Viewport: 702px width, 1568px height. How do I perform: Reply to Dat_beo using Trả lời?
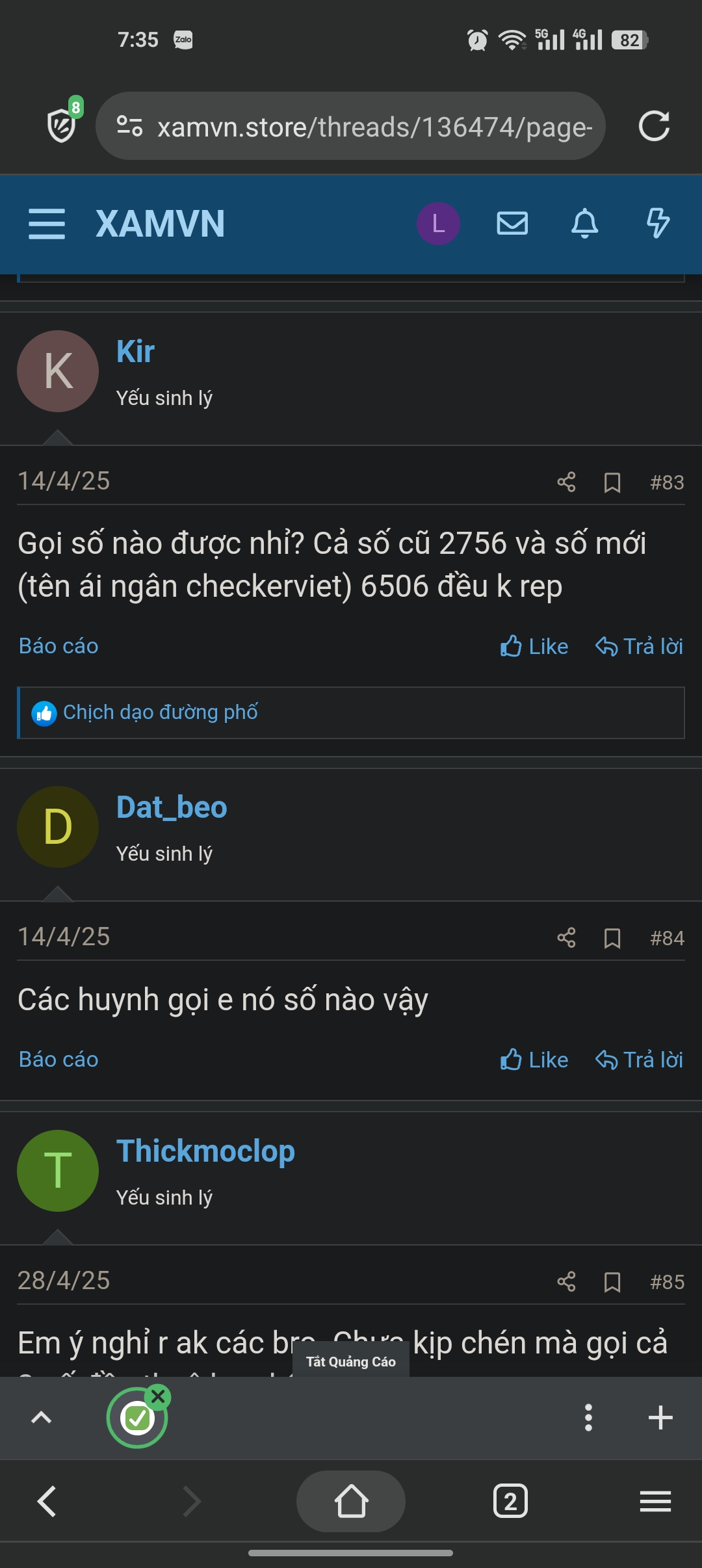(x=640, y=1060)
